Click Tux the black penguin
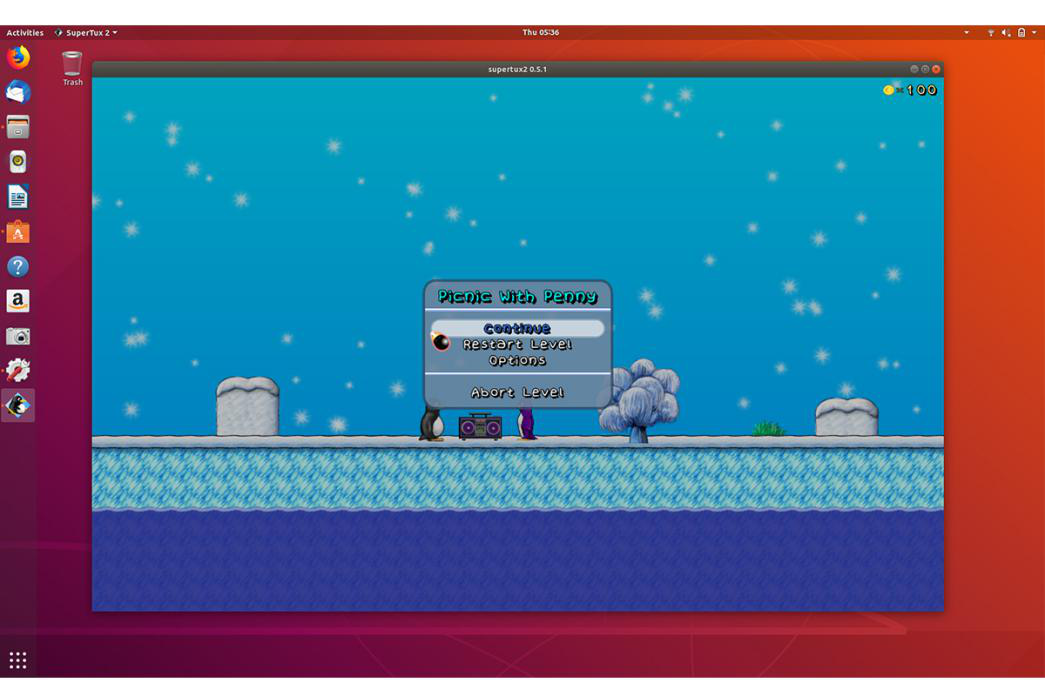This screenshot has width=1045, height=696. click(x=432, y=424)
